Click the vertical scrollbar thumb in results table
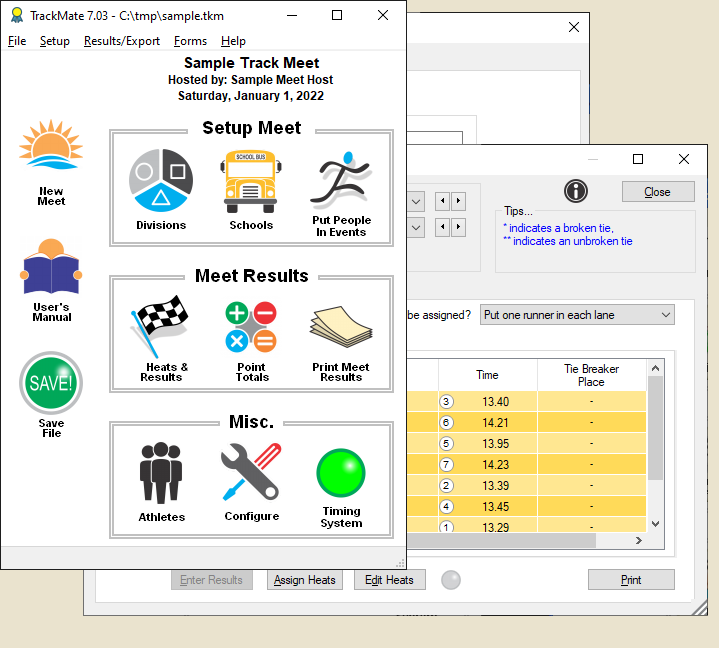Viewport: 719px width, 648px height. click(655, 428)
